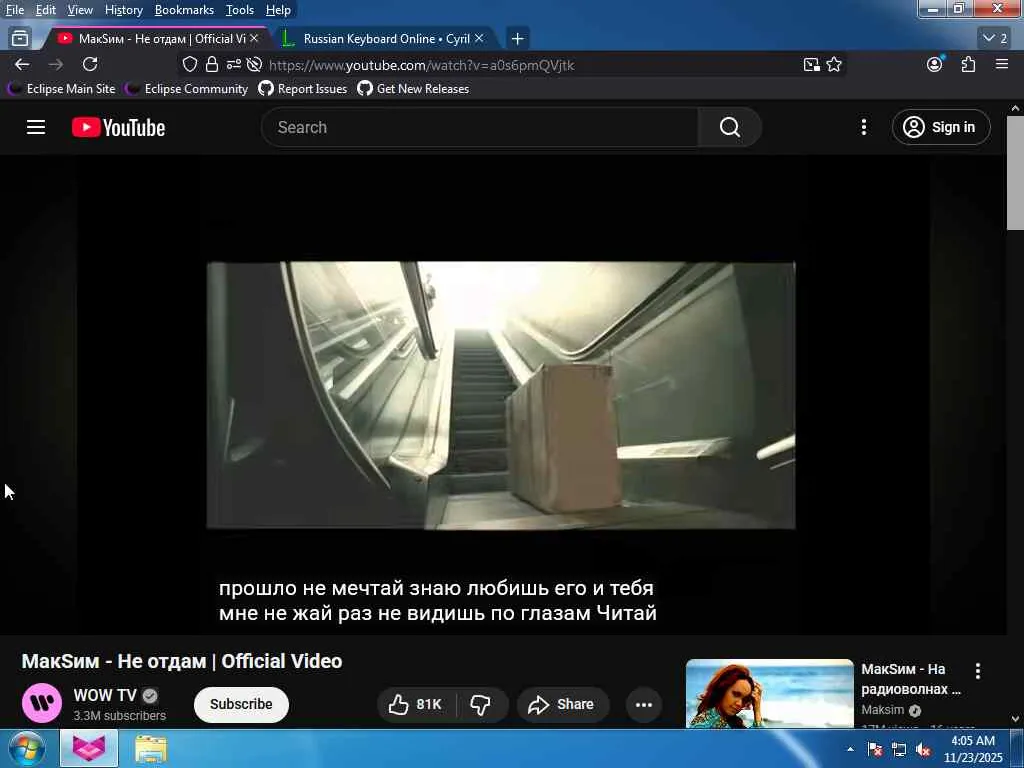Open Action Center flag tray icon
1024x768 pixels.
(874, 750)
